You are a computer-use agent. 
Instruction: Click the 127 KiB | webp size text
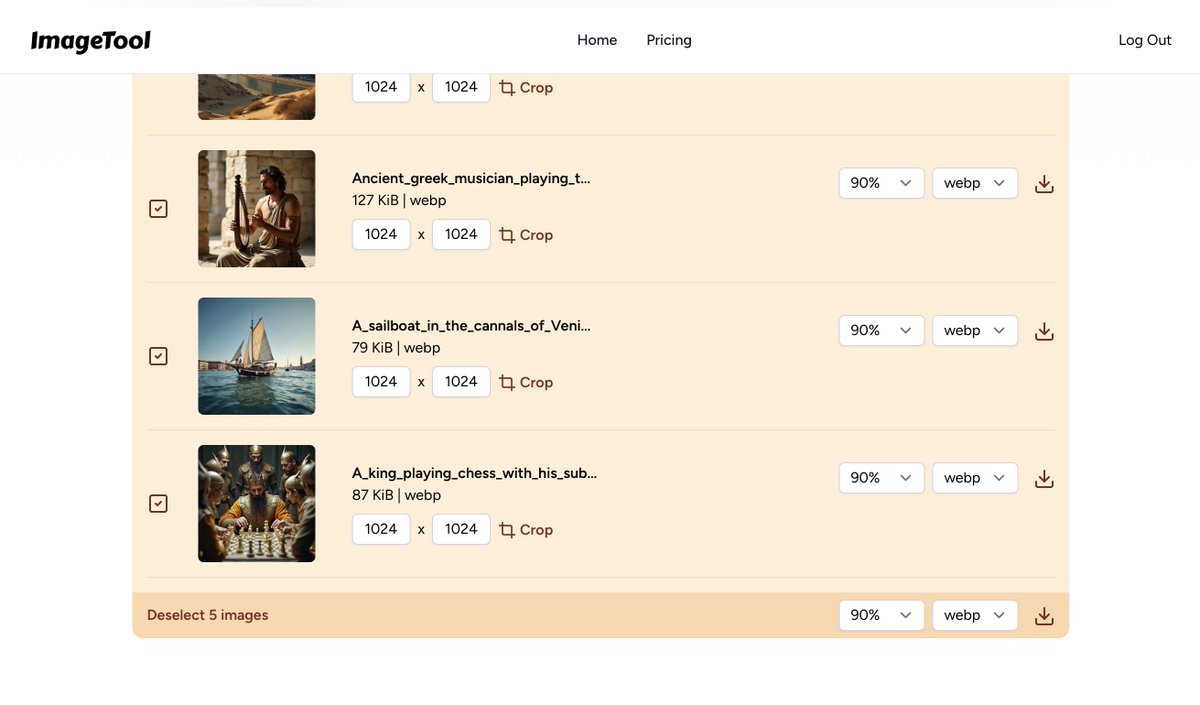tap(399, 200)
